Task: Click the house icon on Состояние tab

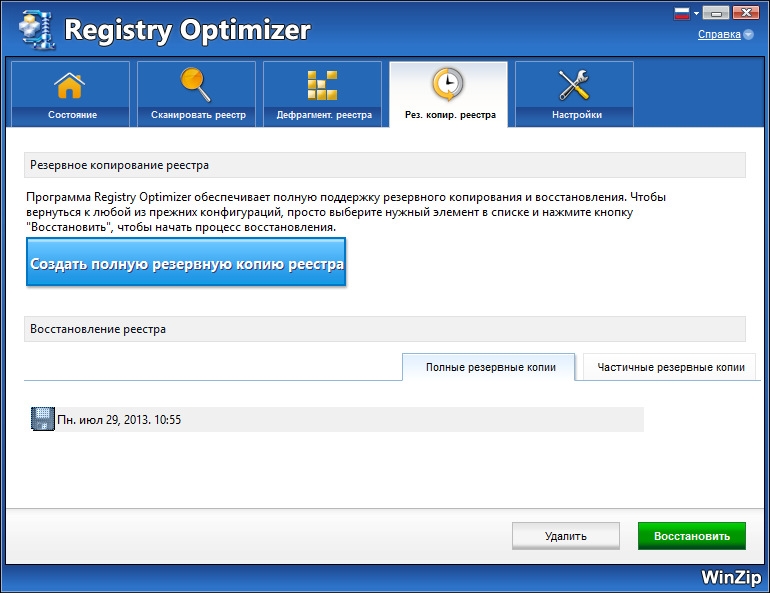Action: 69,86
